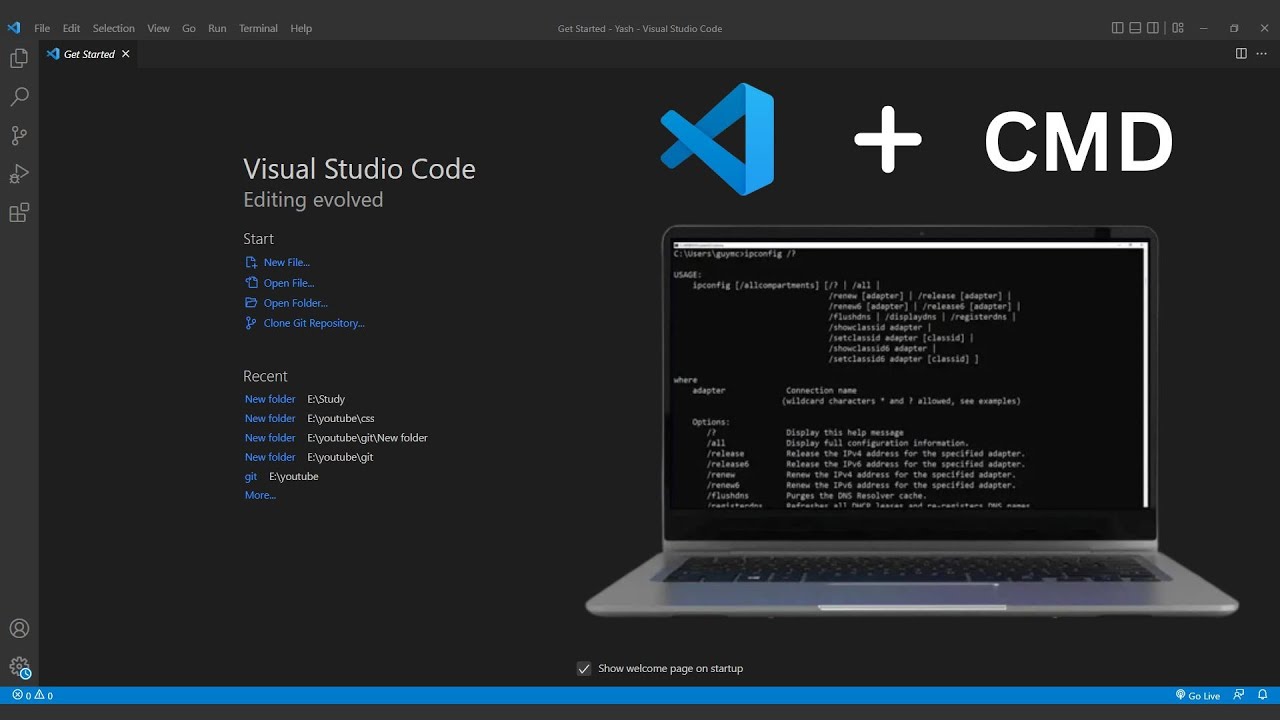Split the editor right

coord(1241,54)
